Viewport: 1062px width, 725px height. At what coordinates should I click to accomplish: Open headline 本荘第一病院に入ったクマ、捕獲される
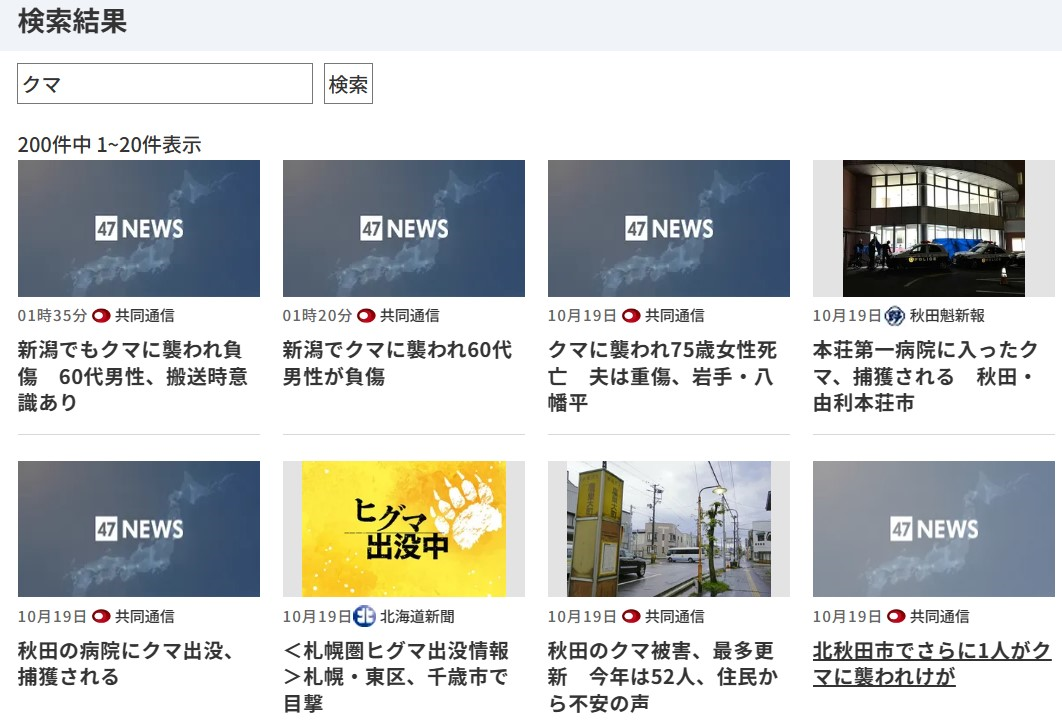point(926,376)
